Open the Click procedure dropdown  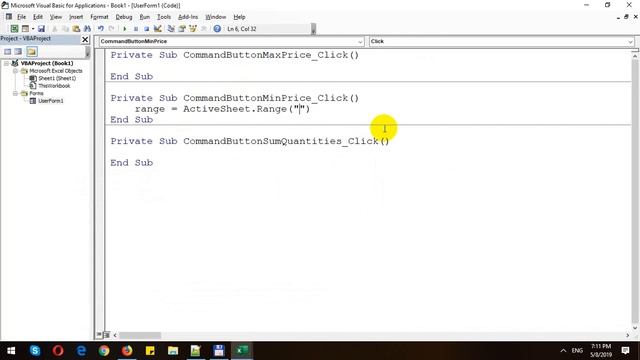pos(630,42)
